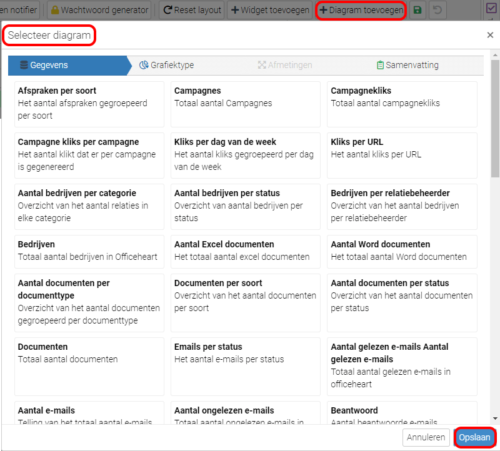Click Widget toevoegen button
The image size is (500, 451).
pyautogui.click(x=270, y=10)
